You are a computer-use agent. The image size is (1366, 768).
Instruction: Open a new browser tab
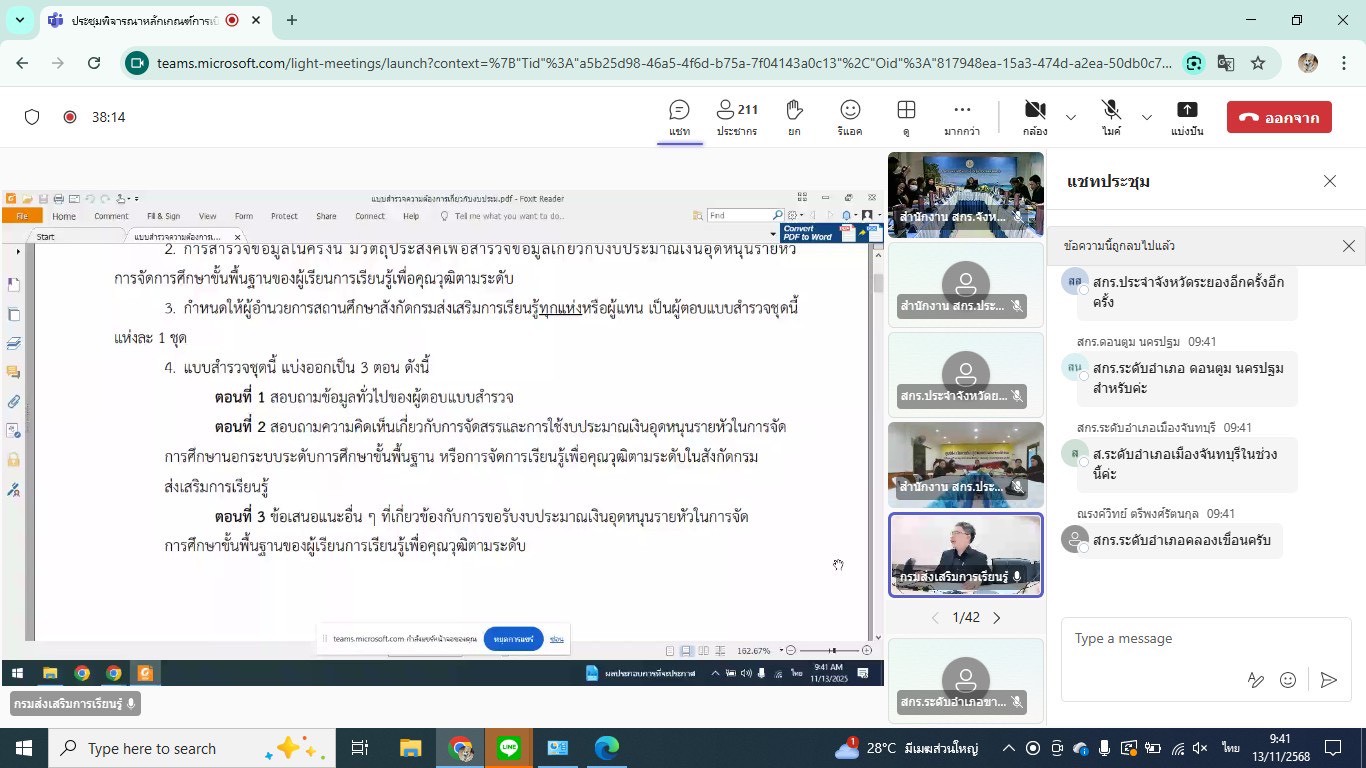(x=292, y=20)
